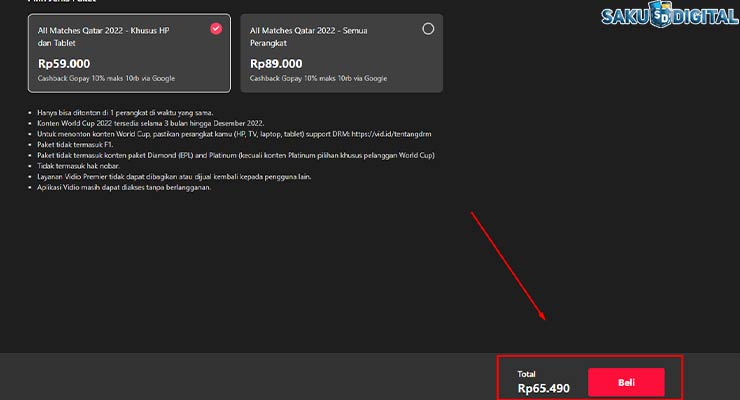
Task: Click the Beli button
Action: coord(626,382)
